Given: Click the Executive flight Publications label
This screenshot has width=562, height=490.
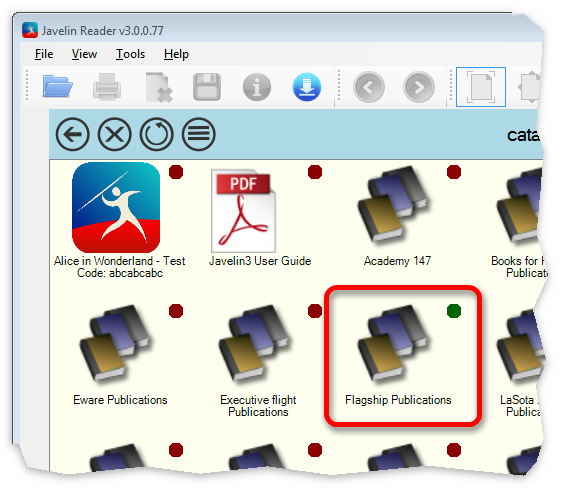Looking at the screenshot, I should pos(258,406).
